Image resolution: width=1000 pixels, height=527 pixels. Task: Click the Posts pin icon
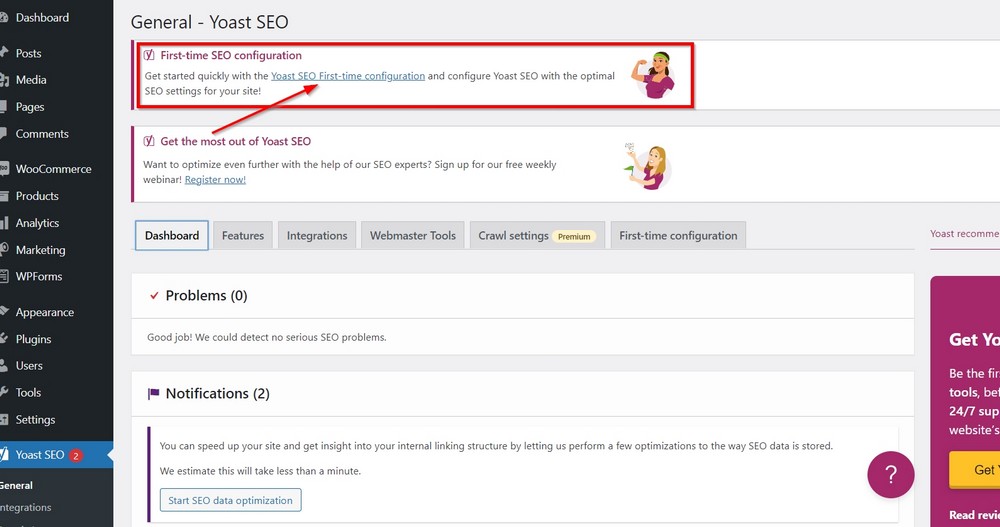4,54
